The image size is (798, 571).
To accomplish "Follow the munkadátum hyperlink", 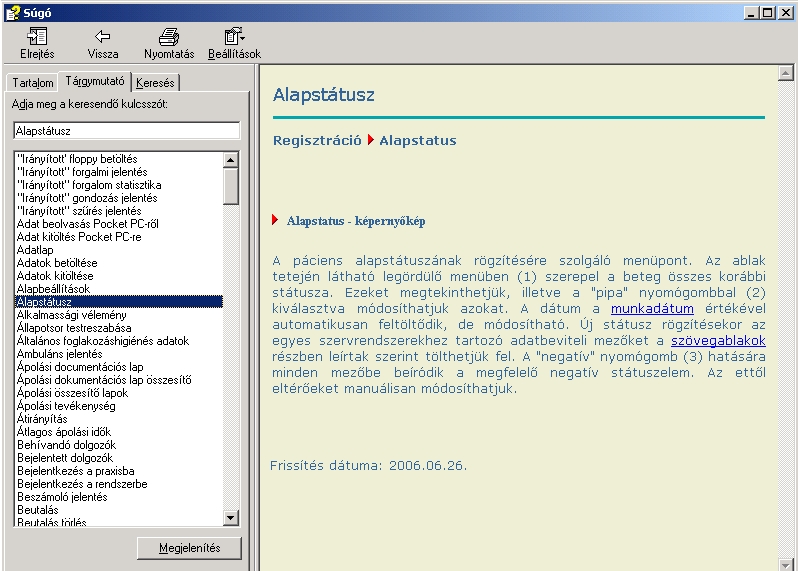I will [652, 309].
